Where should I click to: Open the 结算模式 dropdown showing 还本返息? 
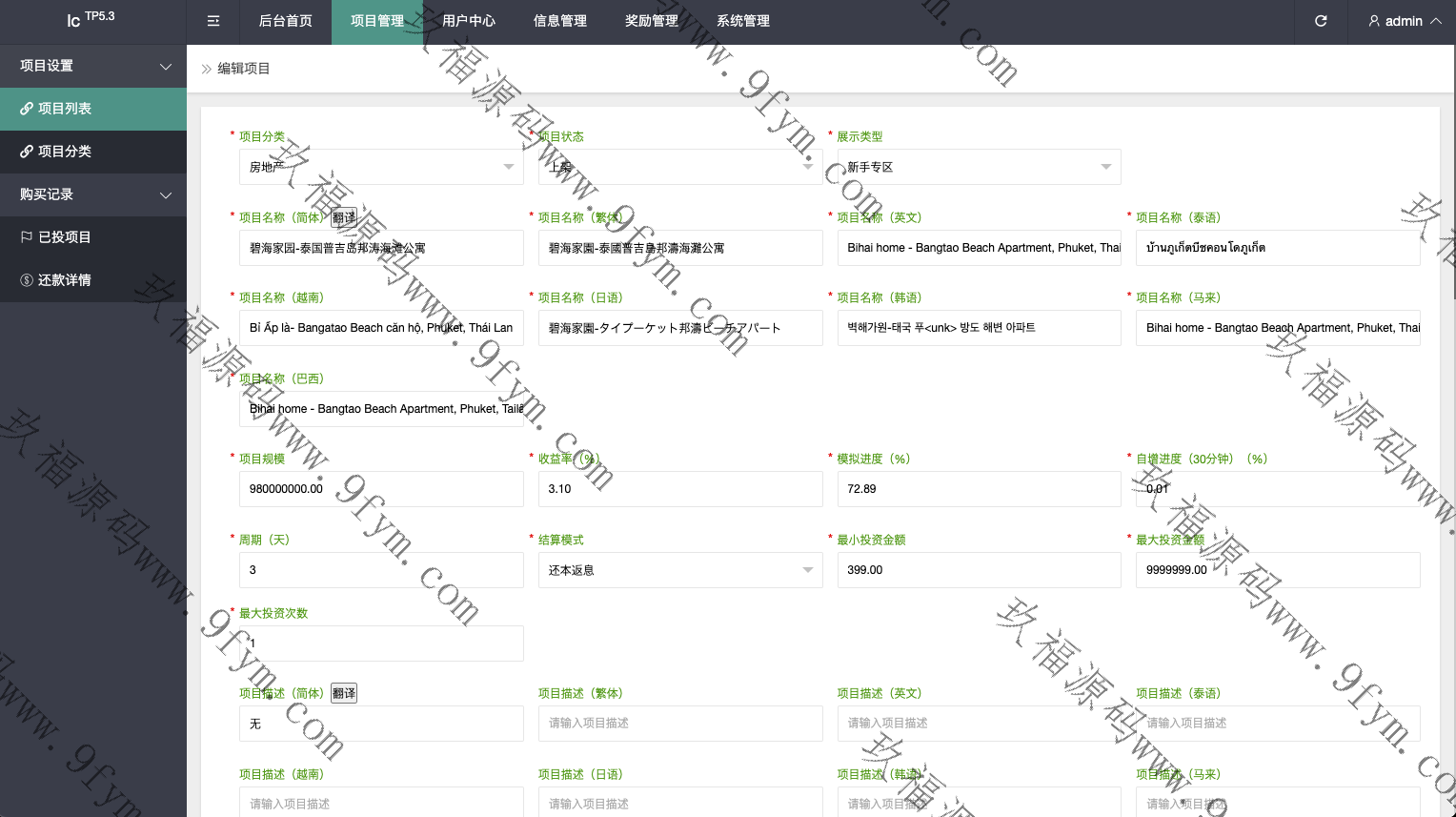(x=679, y=570)
